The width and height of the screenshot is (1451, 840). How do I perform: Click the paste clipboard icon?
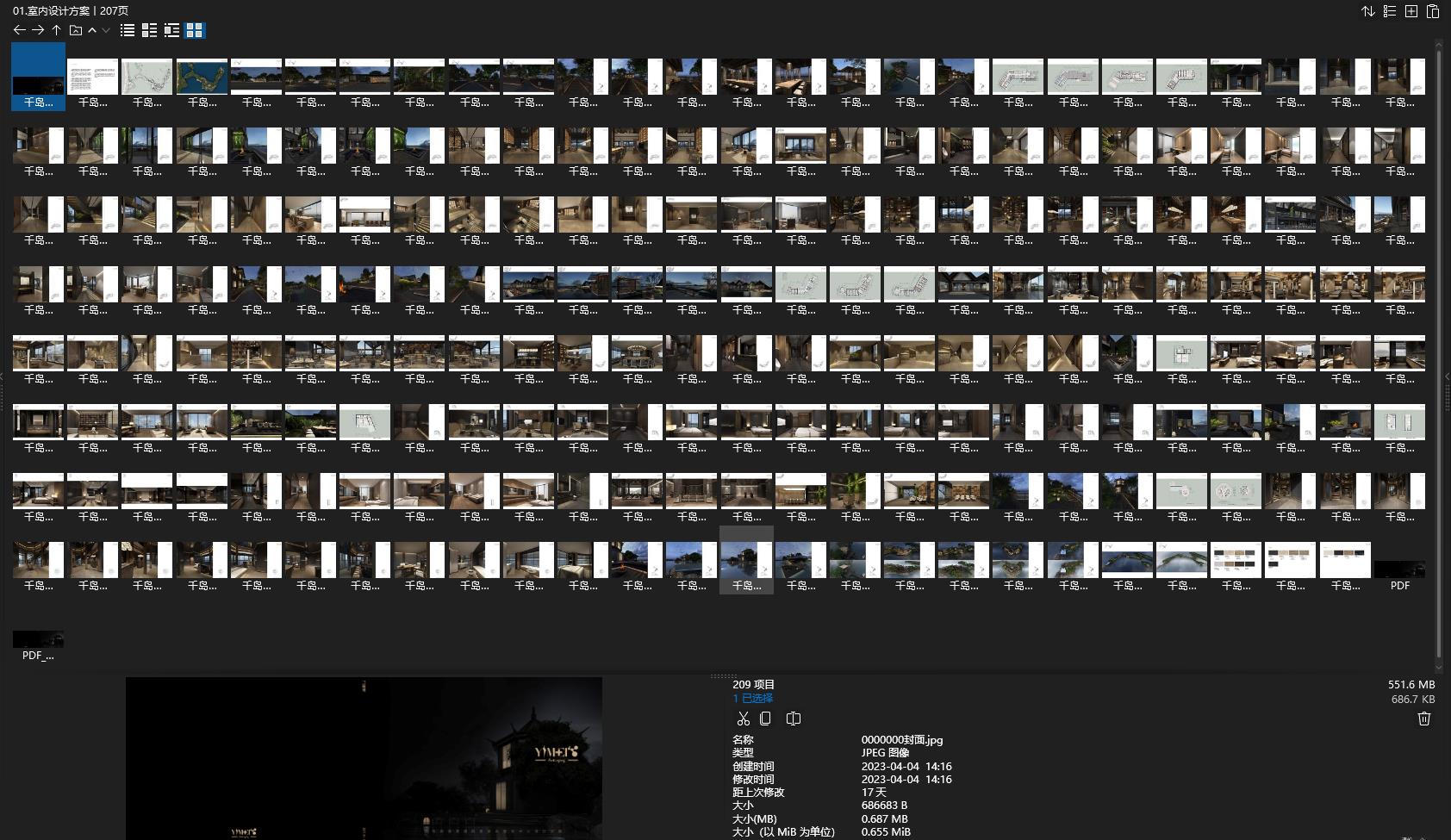tap(1433, 11)
